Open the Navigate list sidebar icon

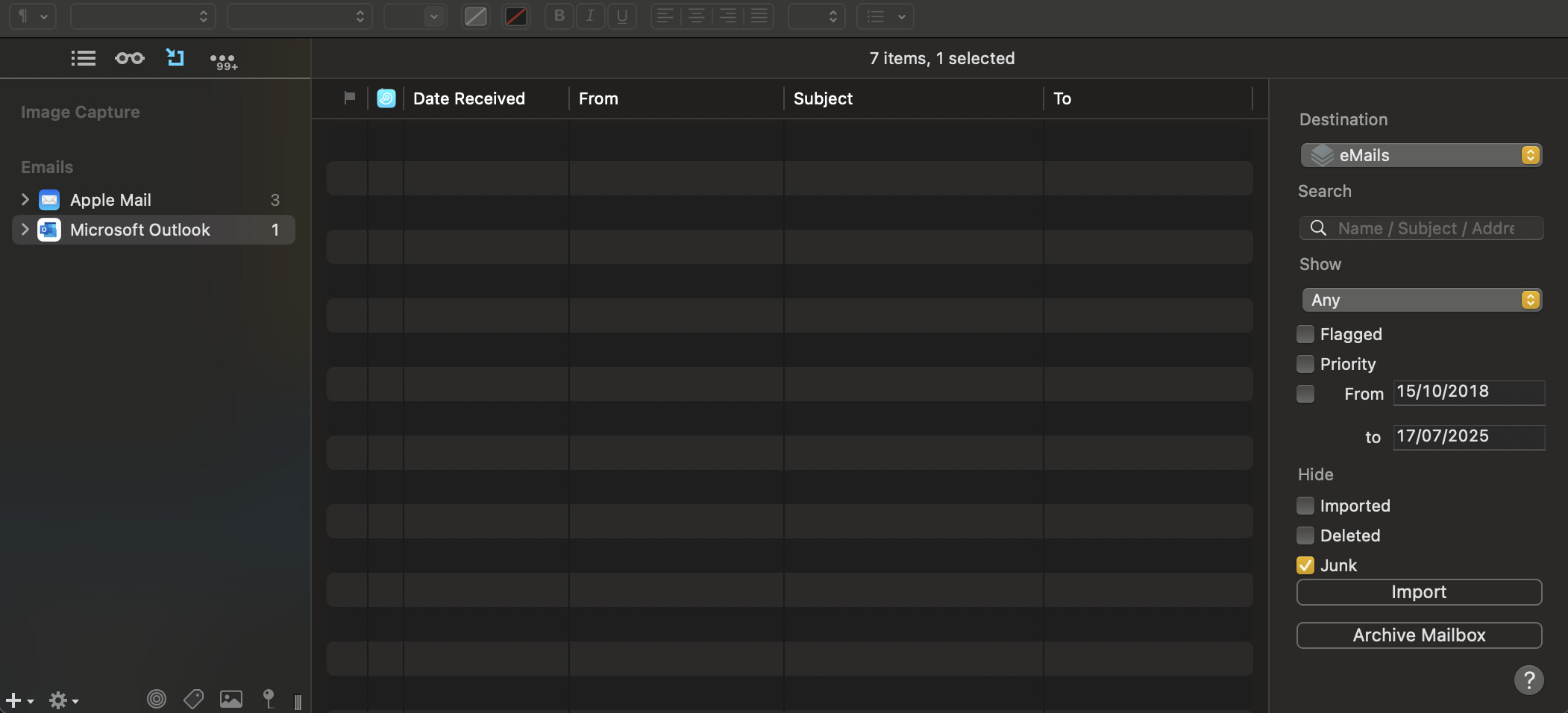(83, 58)
